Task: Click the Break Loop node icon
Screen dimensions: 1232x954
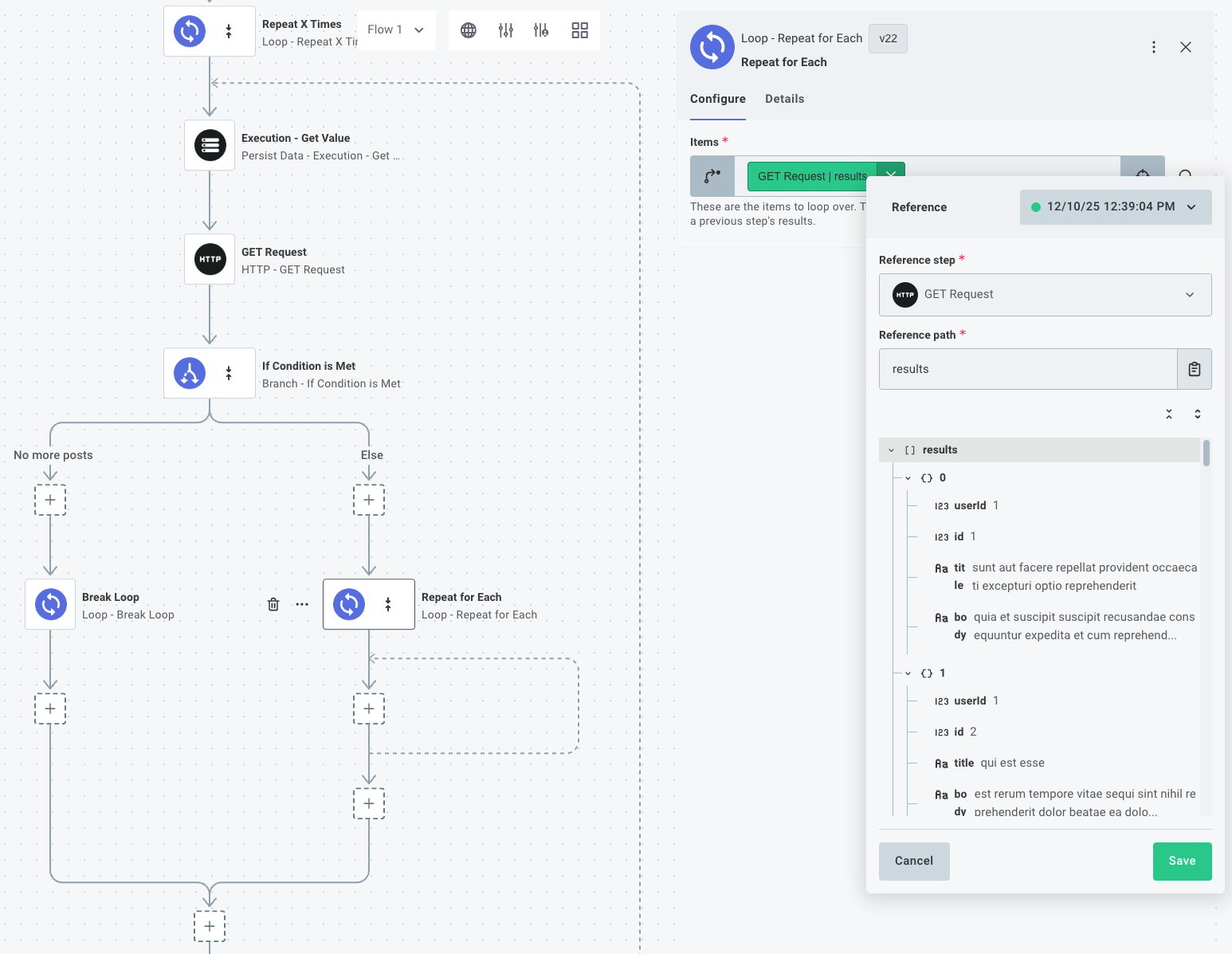Action: 50,604
